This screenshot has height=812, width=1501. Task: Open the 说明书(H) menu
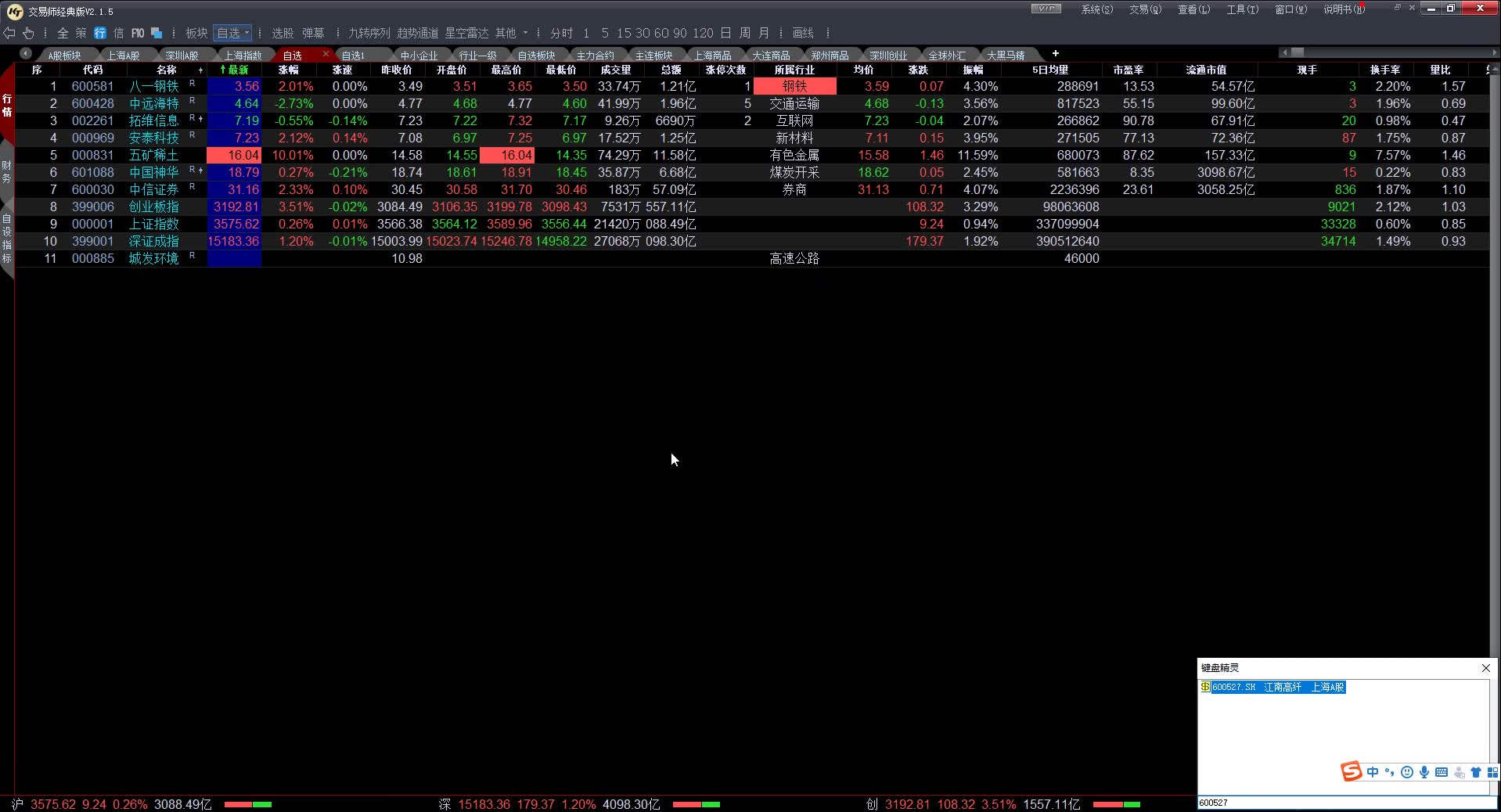1344,9
